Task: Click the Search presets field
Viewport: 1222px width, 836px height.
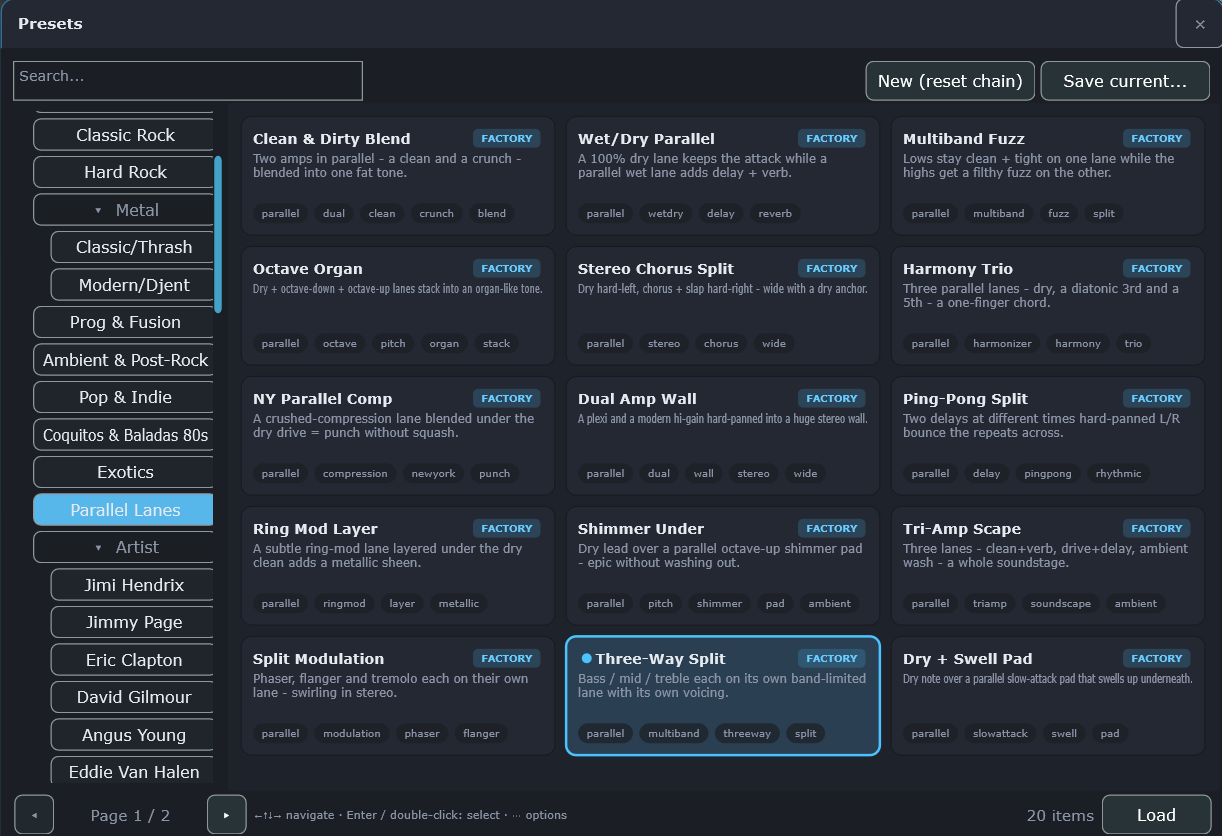Action: coord(188,81)
